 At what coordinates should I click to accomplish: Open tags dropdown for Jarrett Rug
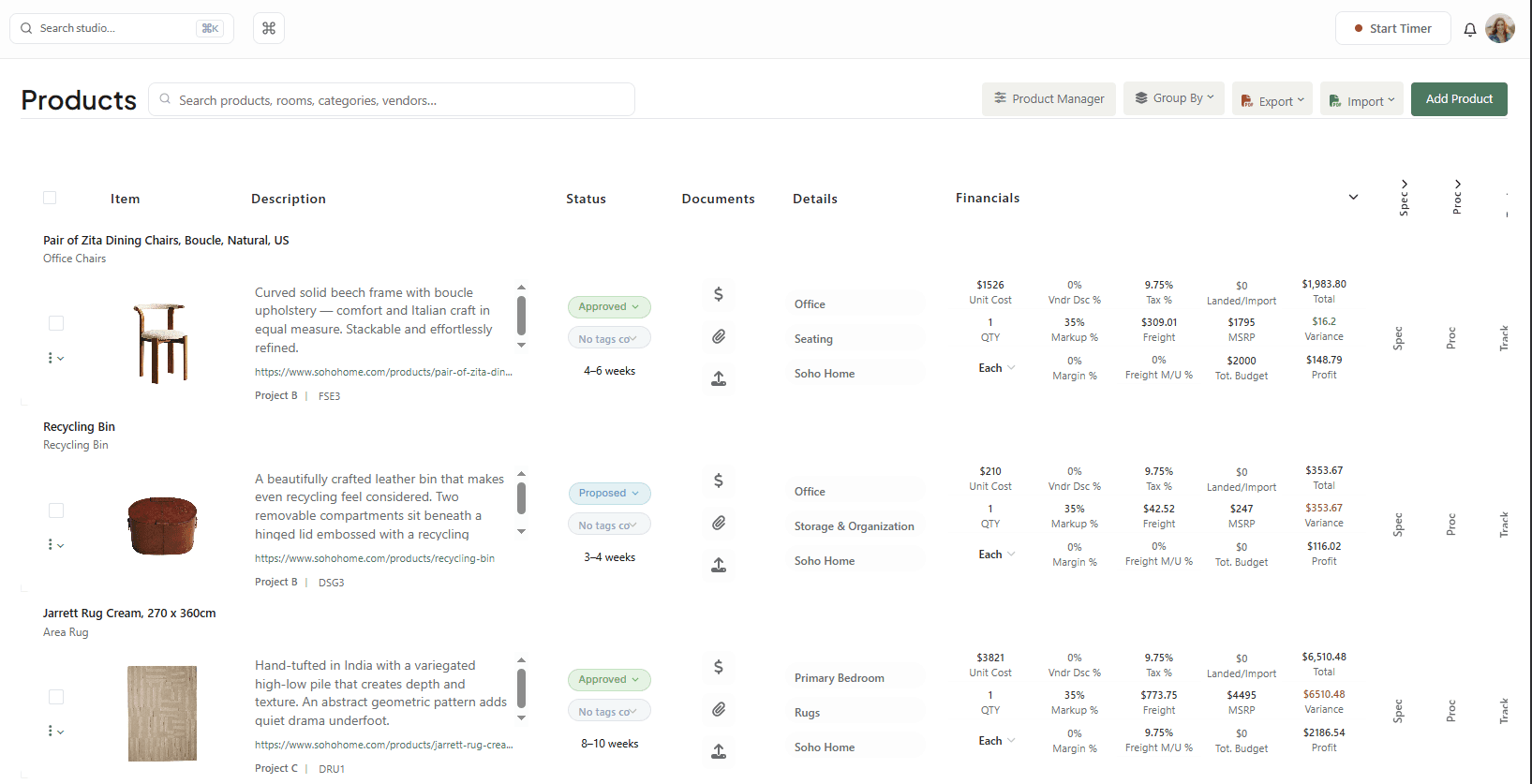click(x=609, y=711)
